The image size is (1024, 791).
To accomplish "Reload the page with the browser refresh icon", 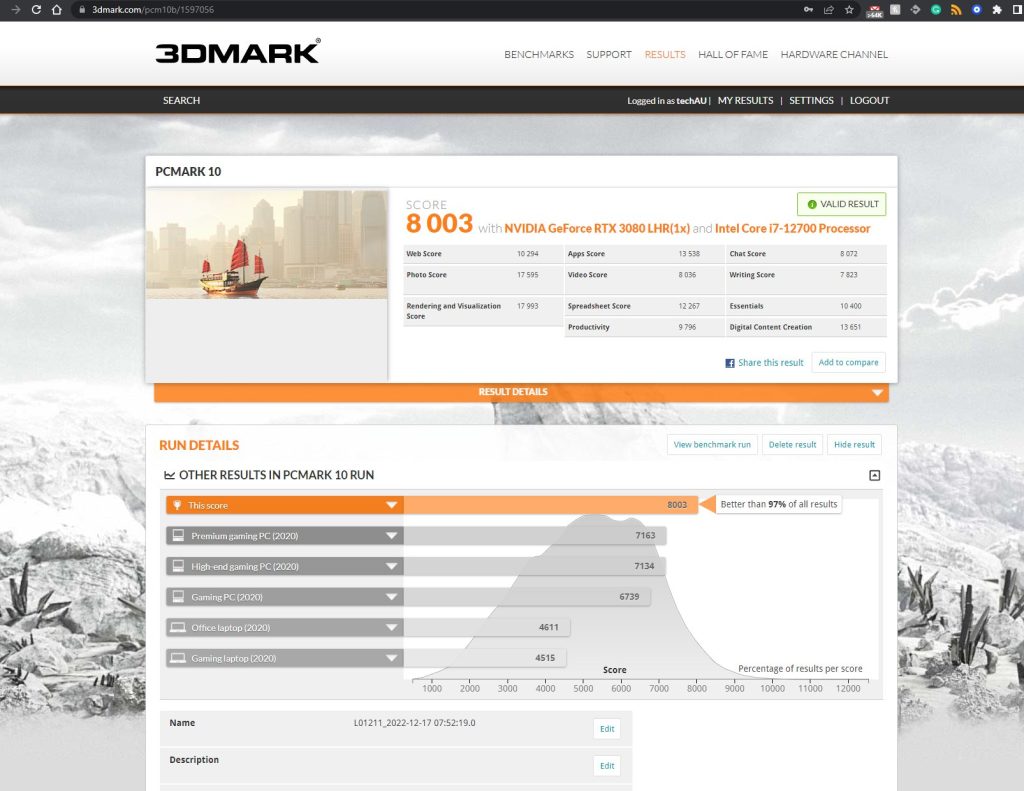I will click(x=36, y=10).
